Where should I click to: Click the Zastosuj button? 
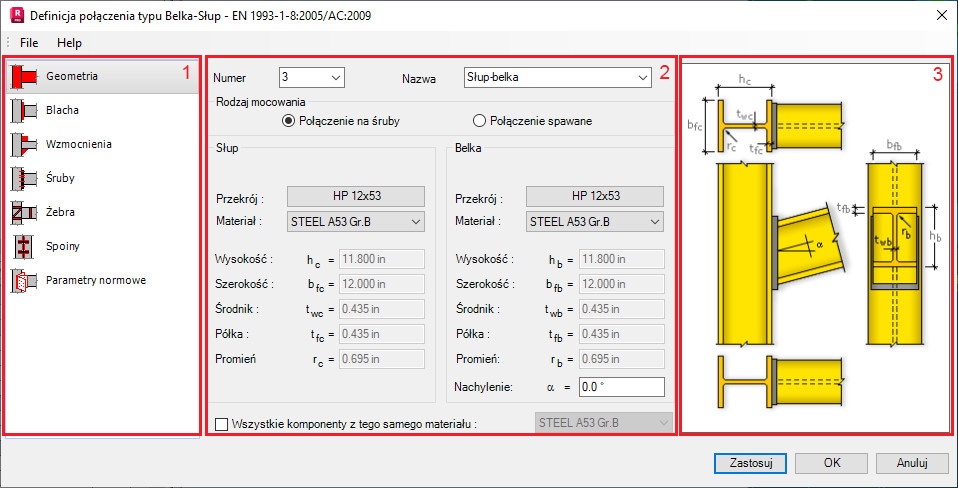750,463
